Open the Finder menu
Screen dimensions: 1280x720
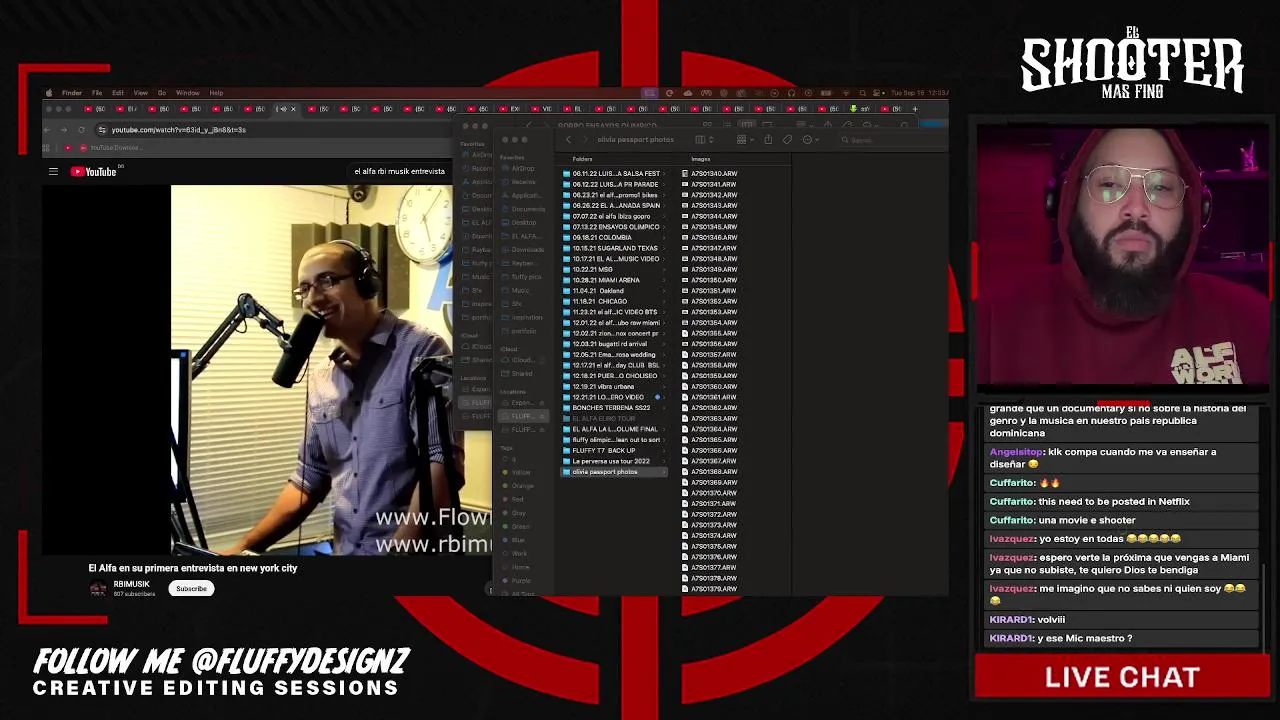point(72,93)
